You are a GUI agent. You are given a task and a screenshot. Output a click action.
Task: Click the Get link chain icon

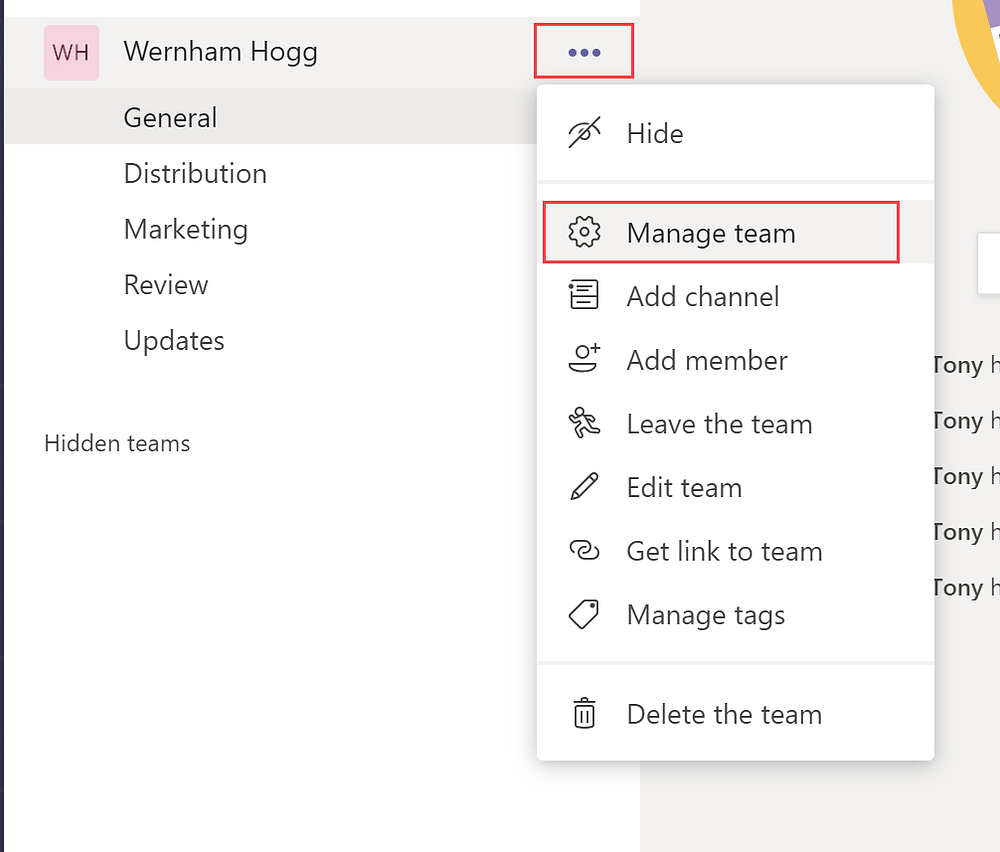[x=584, y=550]
